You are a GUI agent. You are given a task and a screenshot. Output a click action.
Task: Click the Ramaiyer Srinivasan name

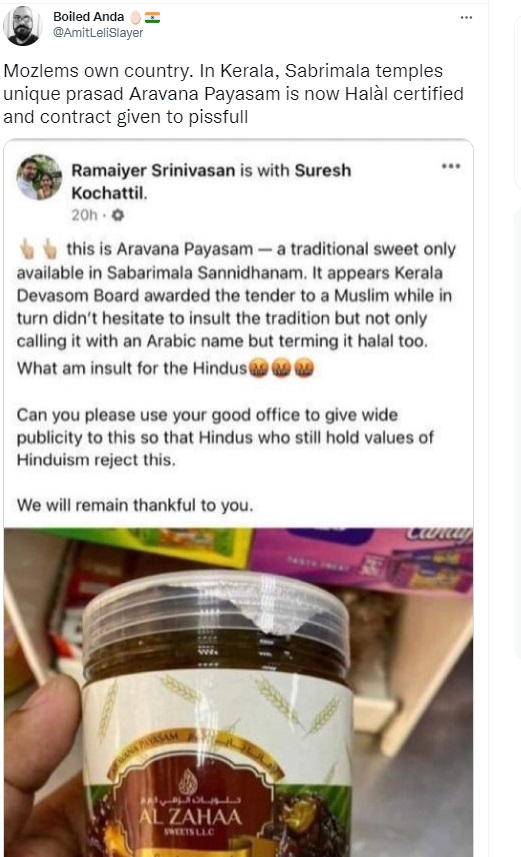pos(153,171)
